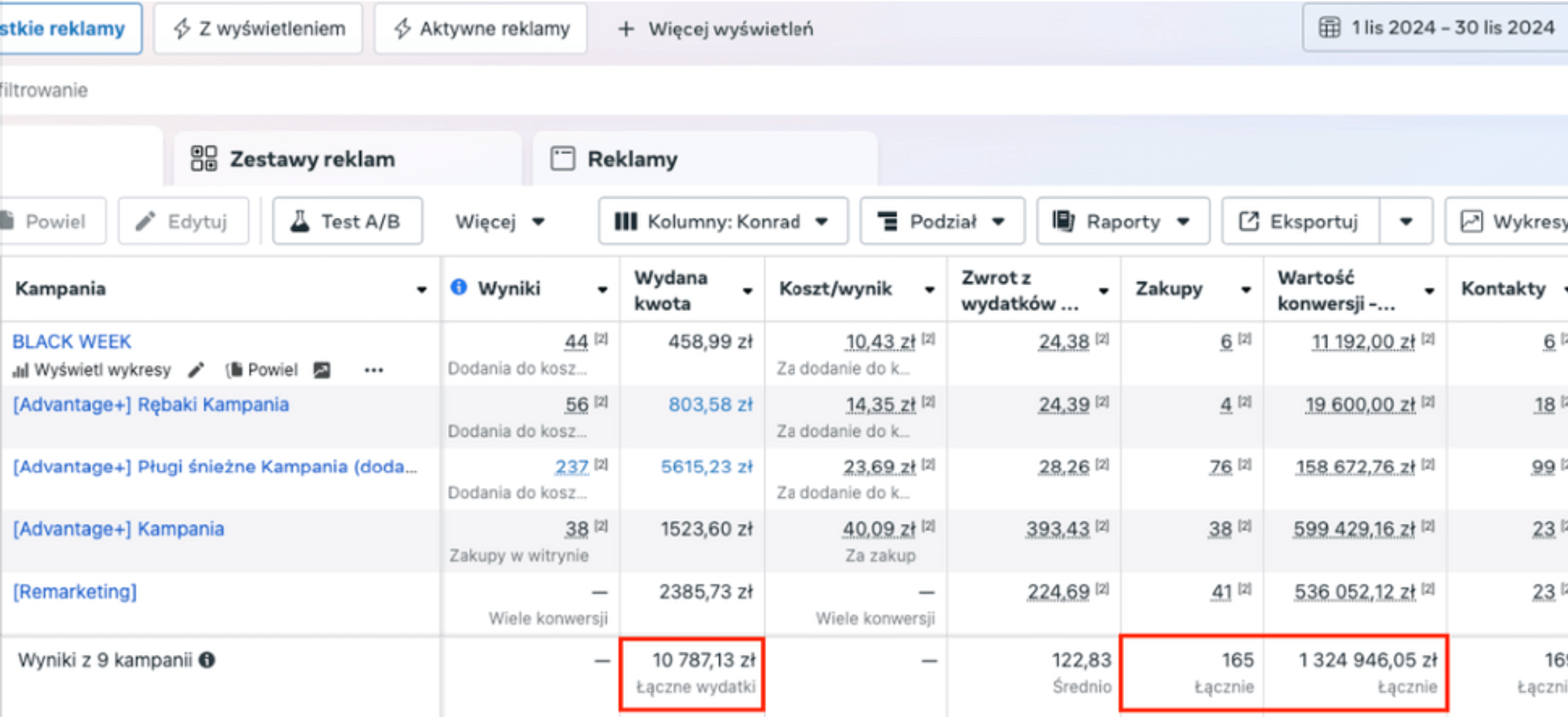The image size is (1568, 717).
Task: Open the Zwrot z wydatków column arrow
Action: [x=1104, y=291]
